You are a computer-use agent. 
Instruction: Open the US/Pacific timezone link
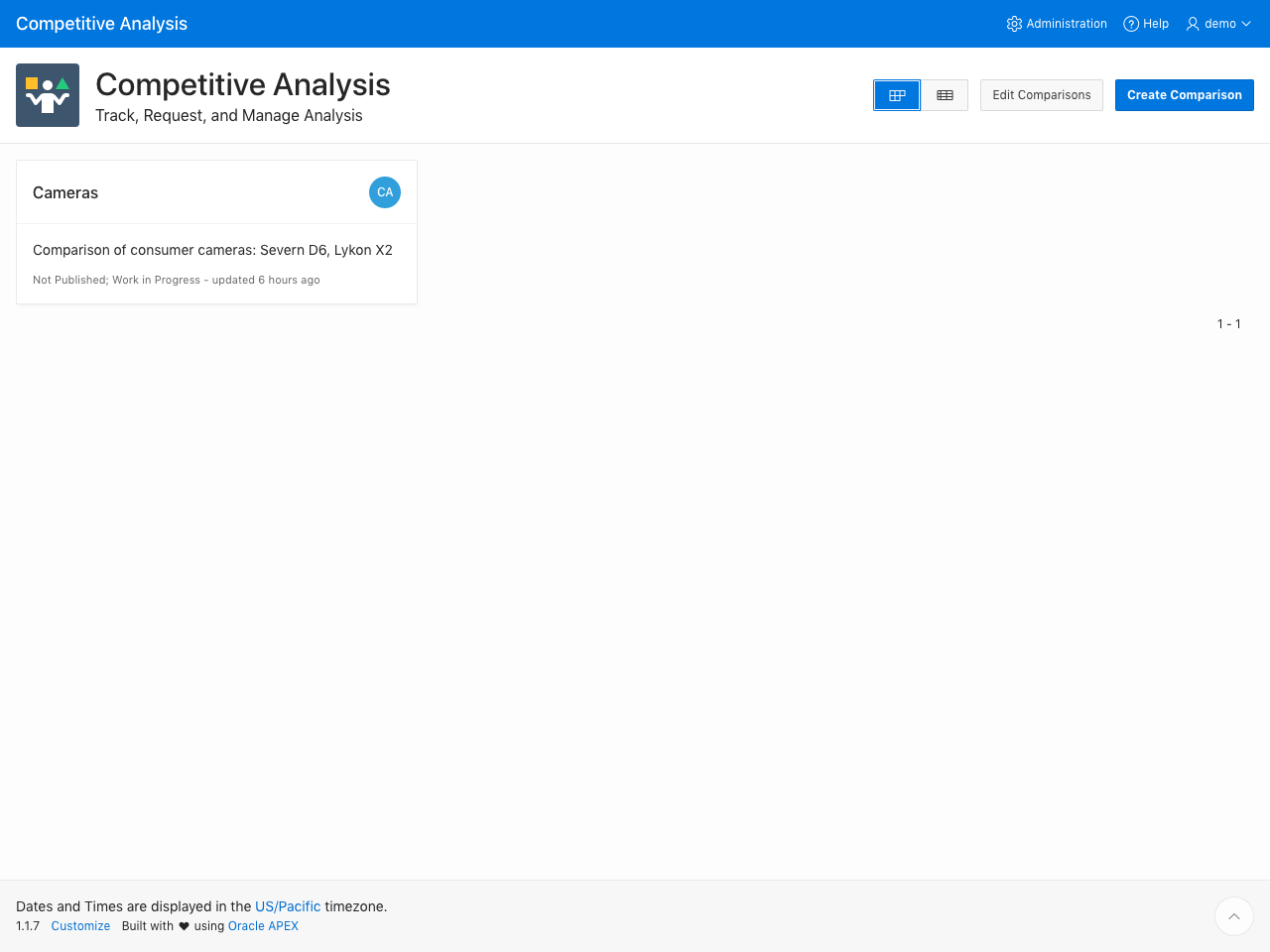click(288, 906)
